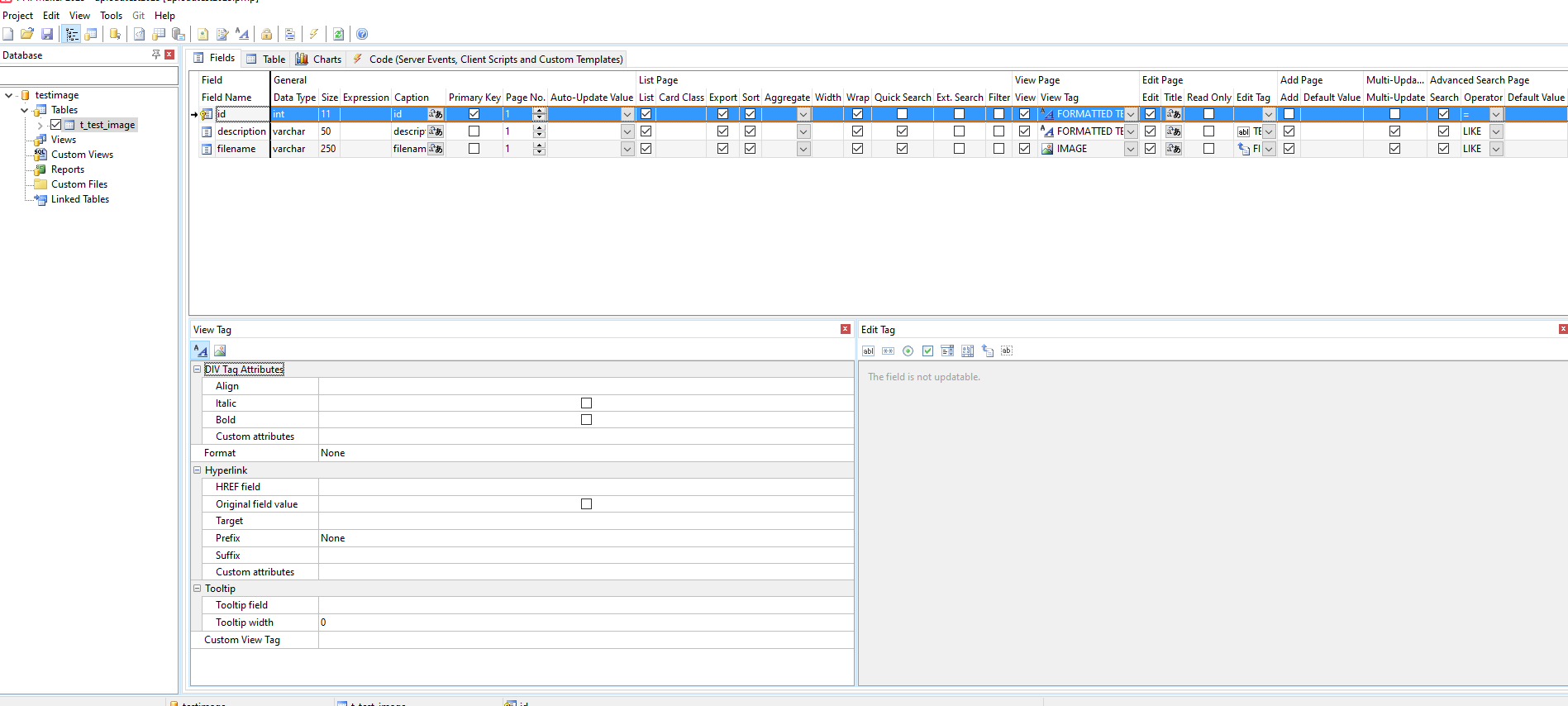Image resolution: width=1568 pixels, height=706 pixels.
Task: Open the Edit menu
Action: click(51, 15)
